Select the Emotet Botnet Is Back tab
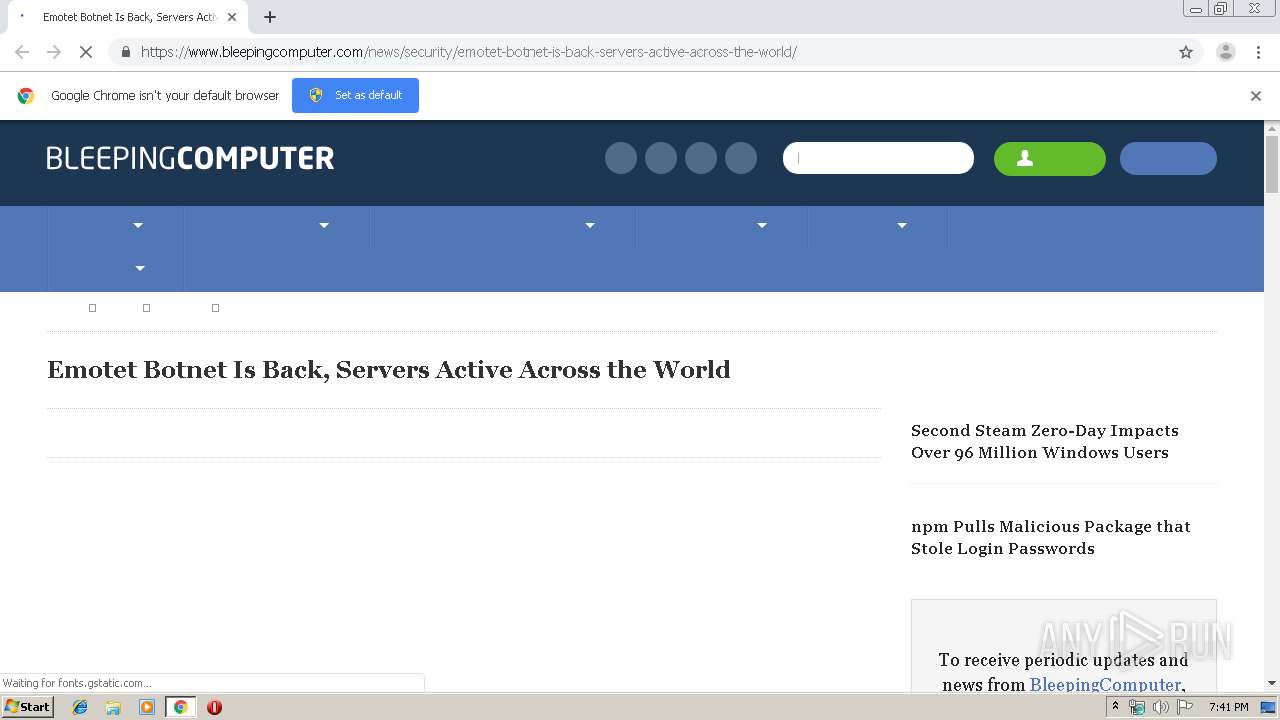1280x720 pixels. click(x=126, y=17)
